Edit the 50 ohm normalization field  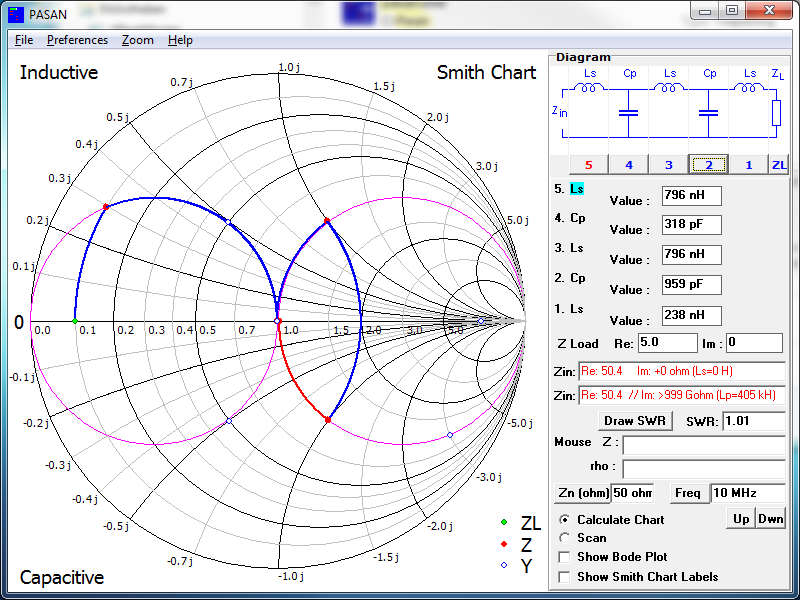click(x=633, y=493)
